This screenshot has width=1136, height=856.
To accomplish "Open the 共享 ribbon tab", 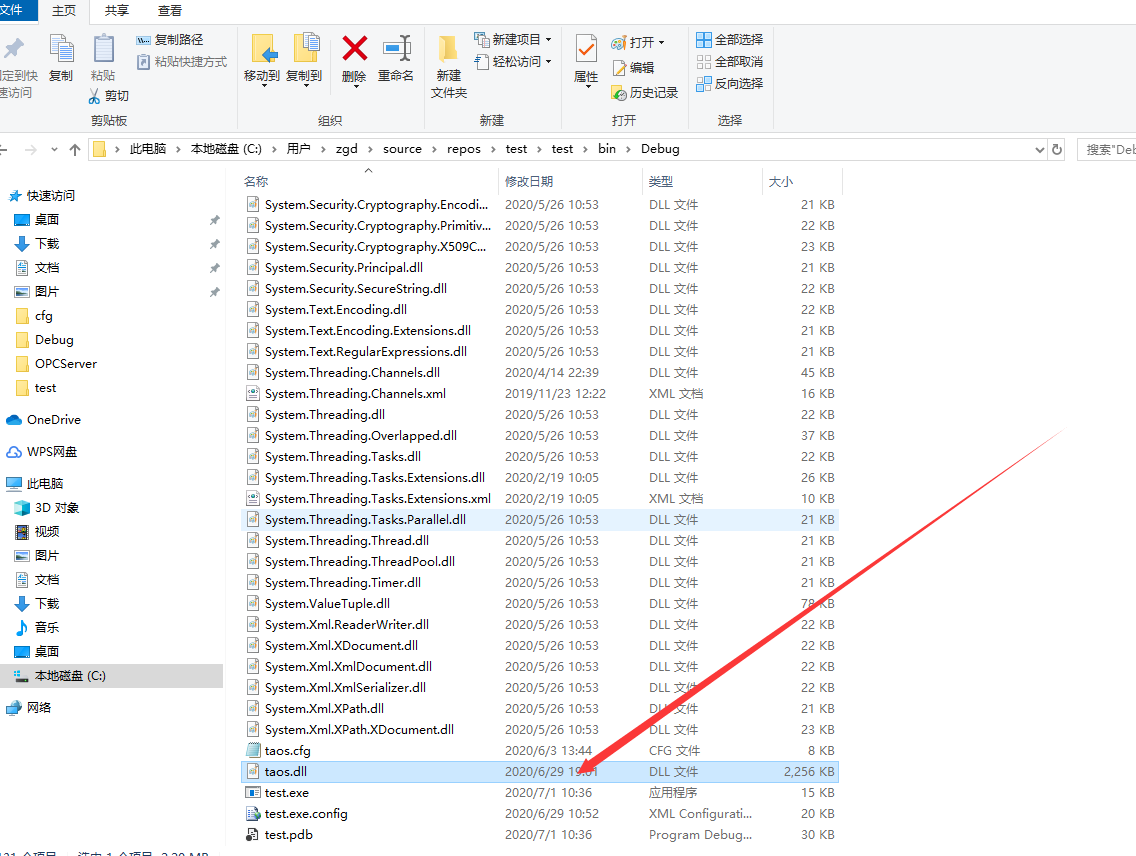I will point(115,11).
